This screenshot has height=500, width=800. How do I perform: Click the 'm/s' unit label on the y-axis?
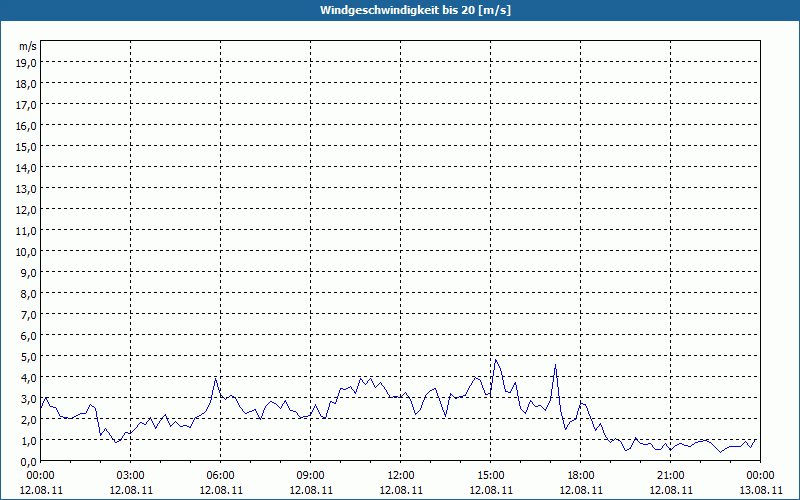click(x=28, y=46)
